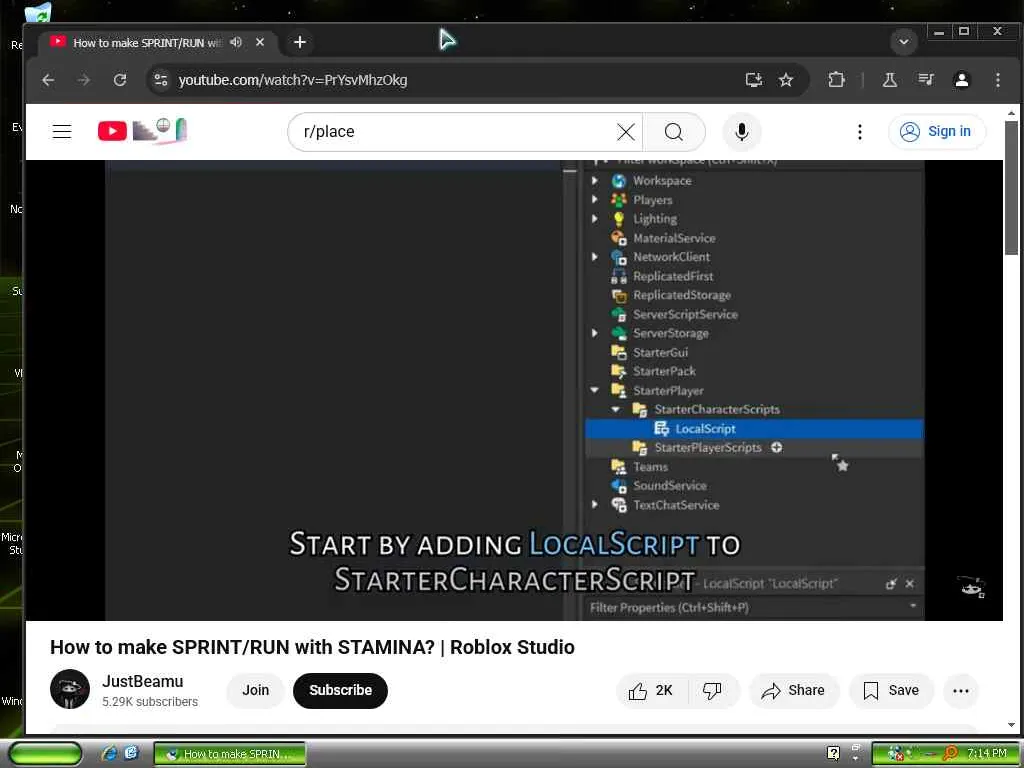Close the YouTube tab
1024x768 pixels.
point(260,42)
